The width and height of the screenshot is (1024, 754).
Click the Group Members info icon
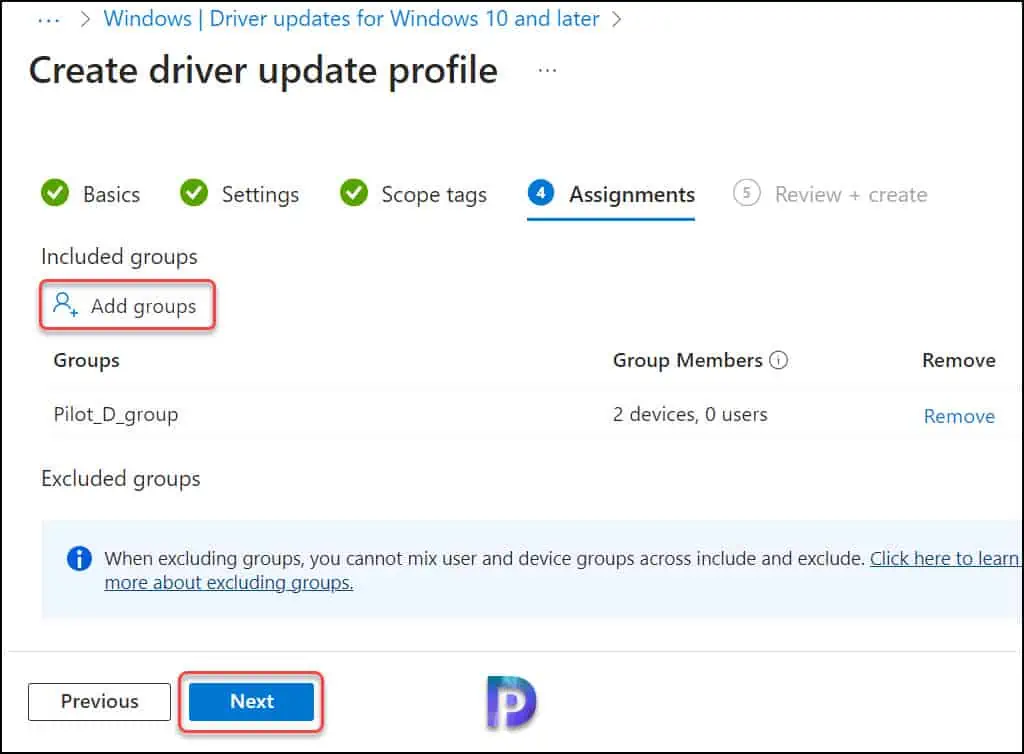point(778,360)
